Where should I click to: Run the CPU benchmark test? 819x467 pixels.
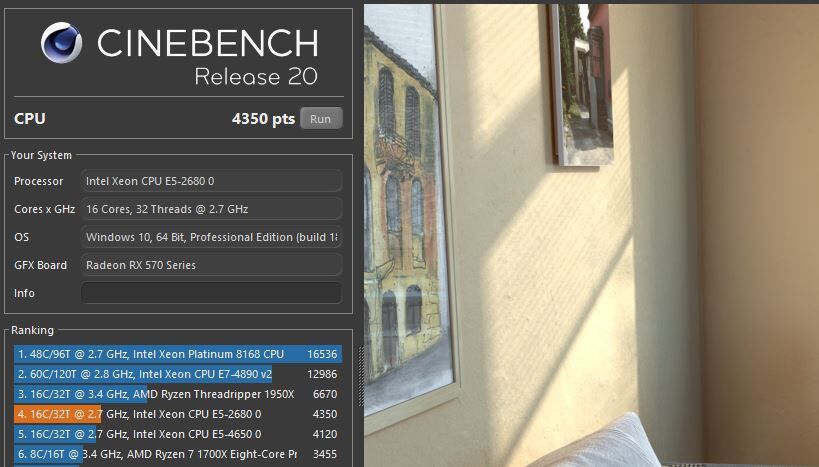[321, 119]
